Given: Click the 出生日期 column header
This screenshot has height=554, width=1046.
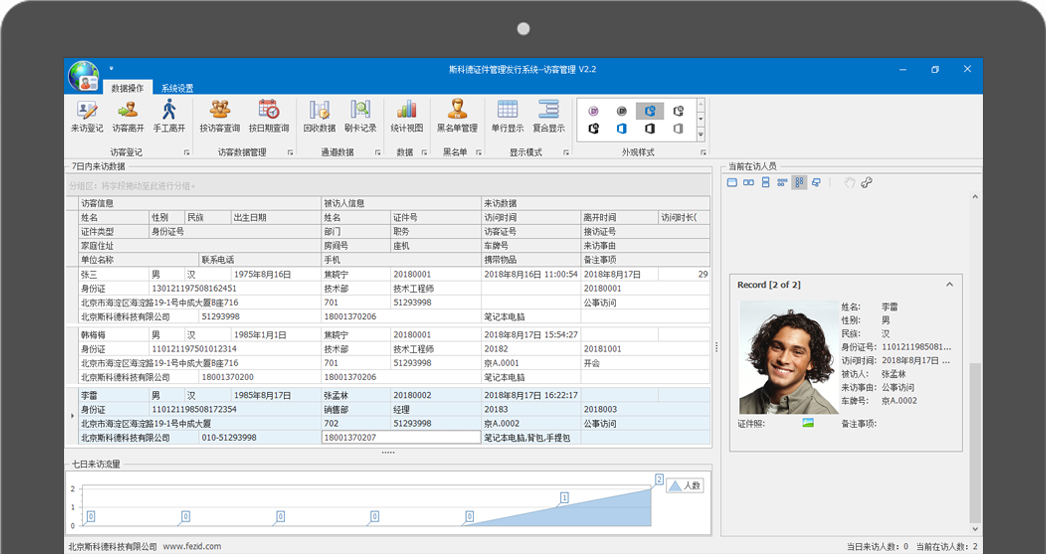Looking at the screenshot, I should tap(276, 218).
